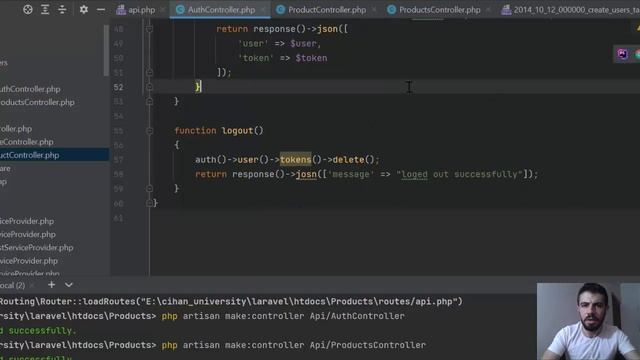Image resolution: width=640 pixels, height=360 pixels.
Task: Click the 'Api/ProductsController' terminal command text
Action: (368, 345)
